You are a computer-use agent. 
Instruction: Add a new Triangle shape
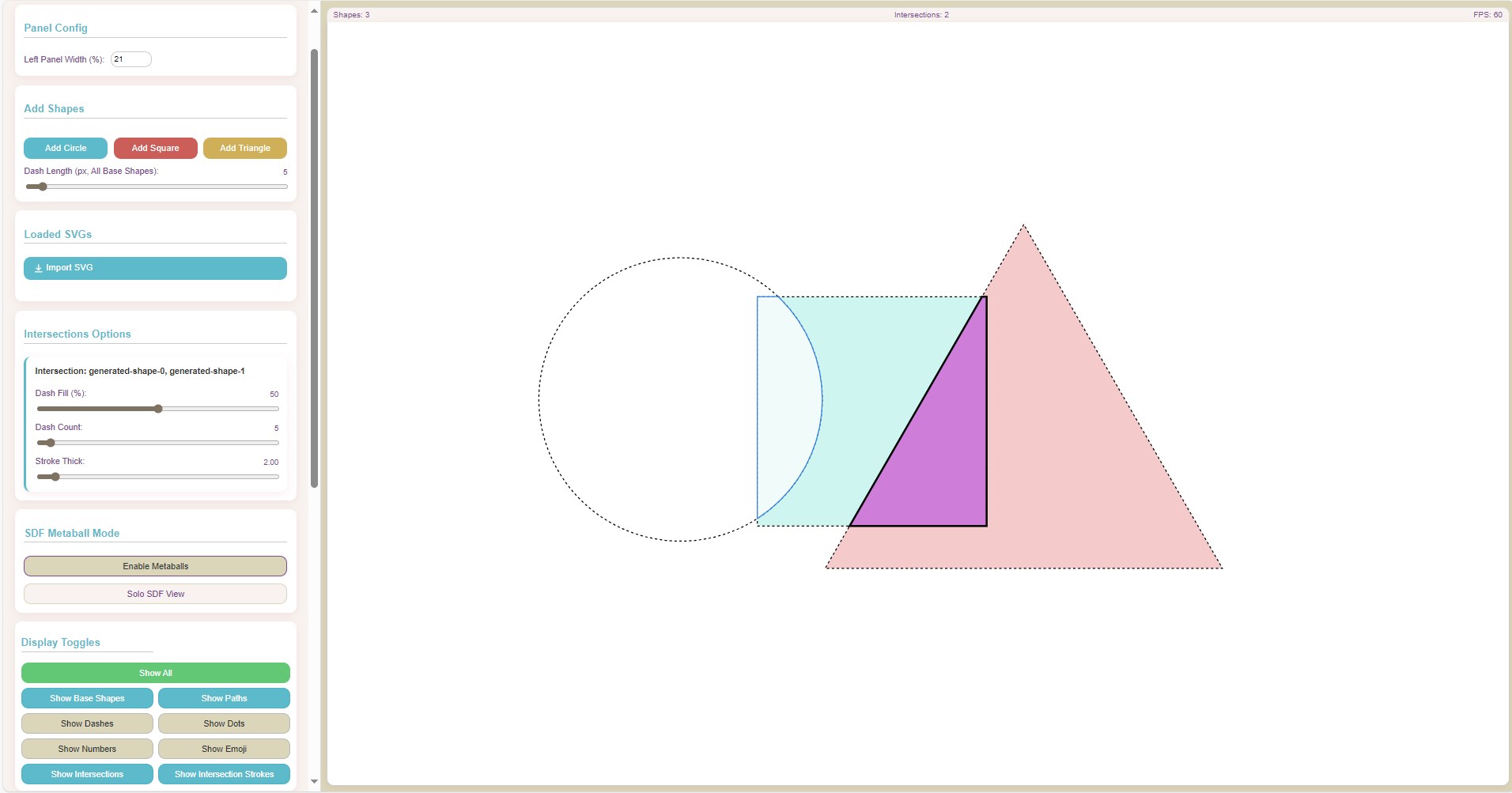(245, 148)
